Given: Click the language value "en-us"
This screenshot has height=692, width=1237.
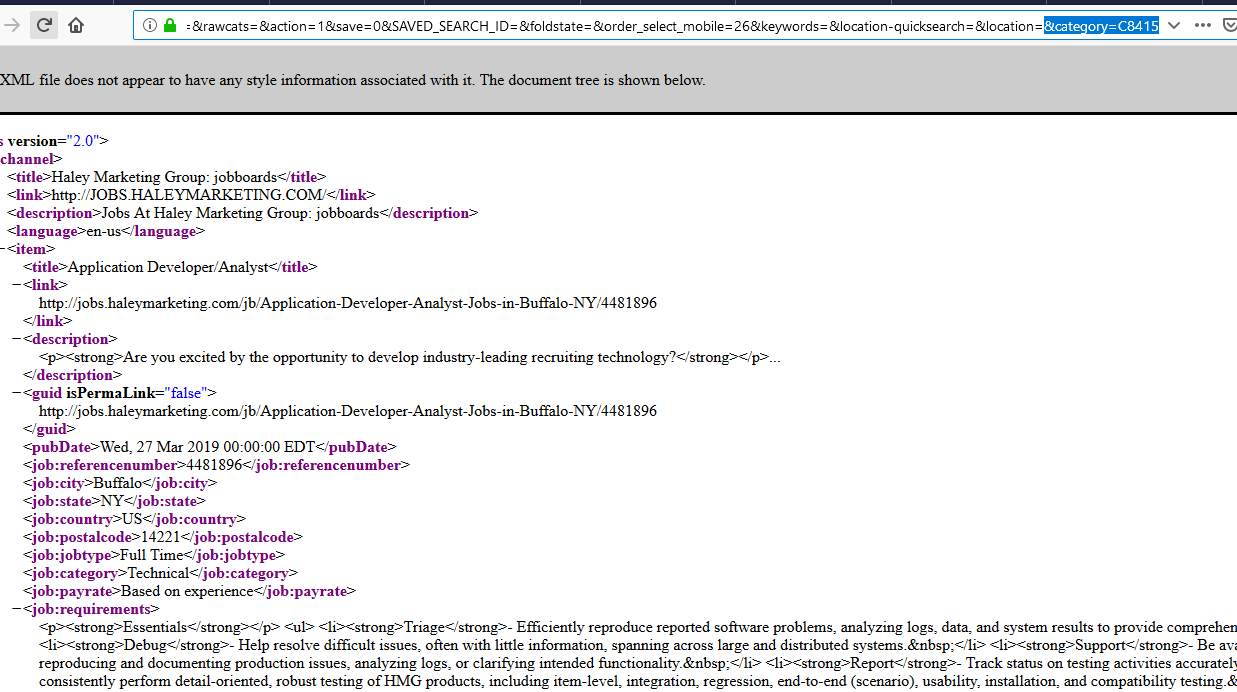Looking at the screenshot, I should point(104,231).
